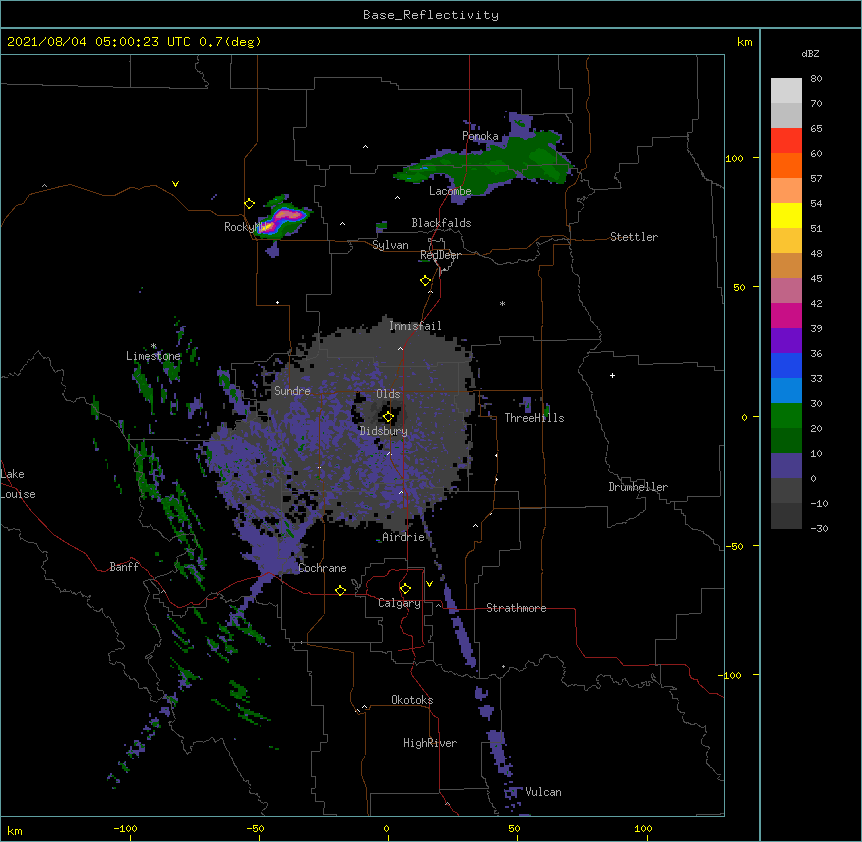
Task: Click the yellow V marker northwest of RockyMtn
Action: (175, 184)
